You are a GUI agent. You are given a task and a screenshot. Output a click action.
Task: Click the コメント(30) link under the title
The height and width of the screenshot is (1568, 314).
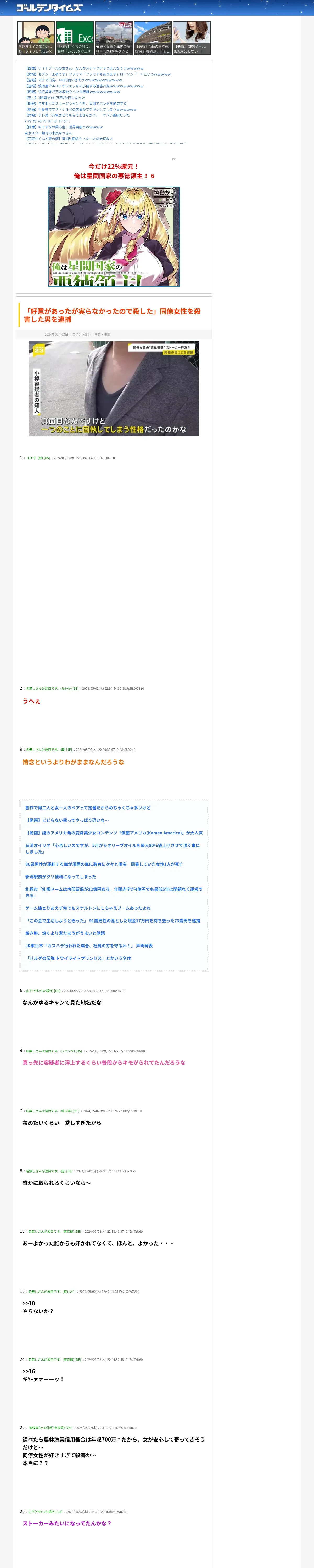click(81, 334)
